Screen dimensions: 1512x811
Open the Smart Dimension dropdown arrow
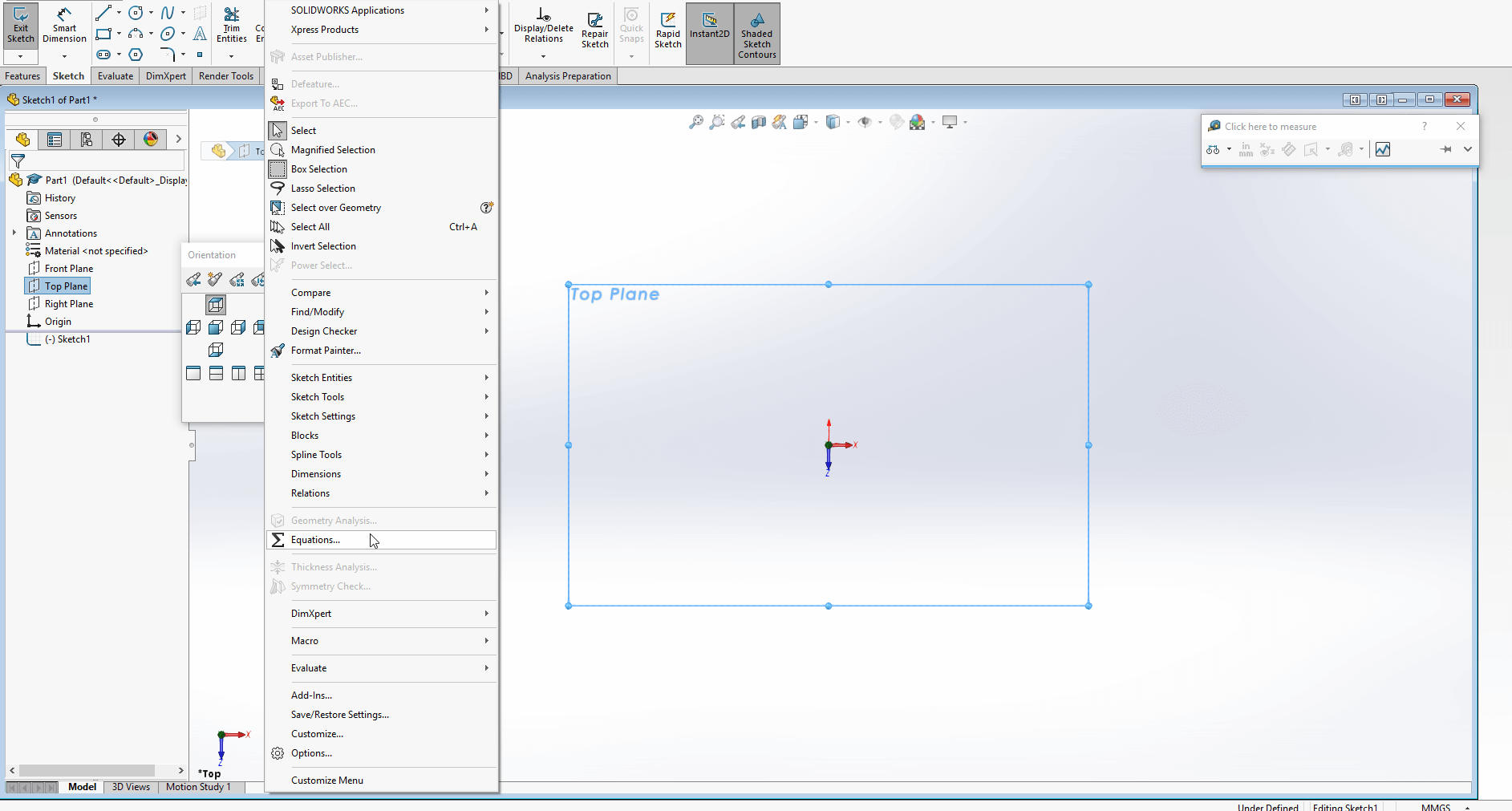click(64, 57)
